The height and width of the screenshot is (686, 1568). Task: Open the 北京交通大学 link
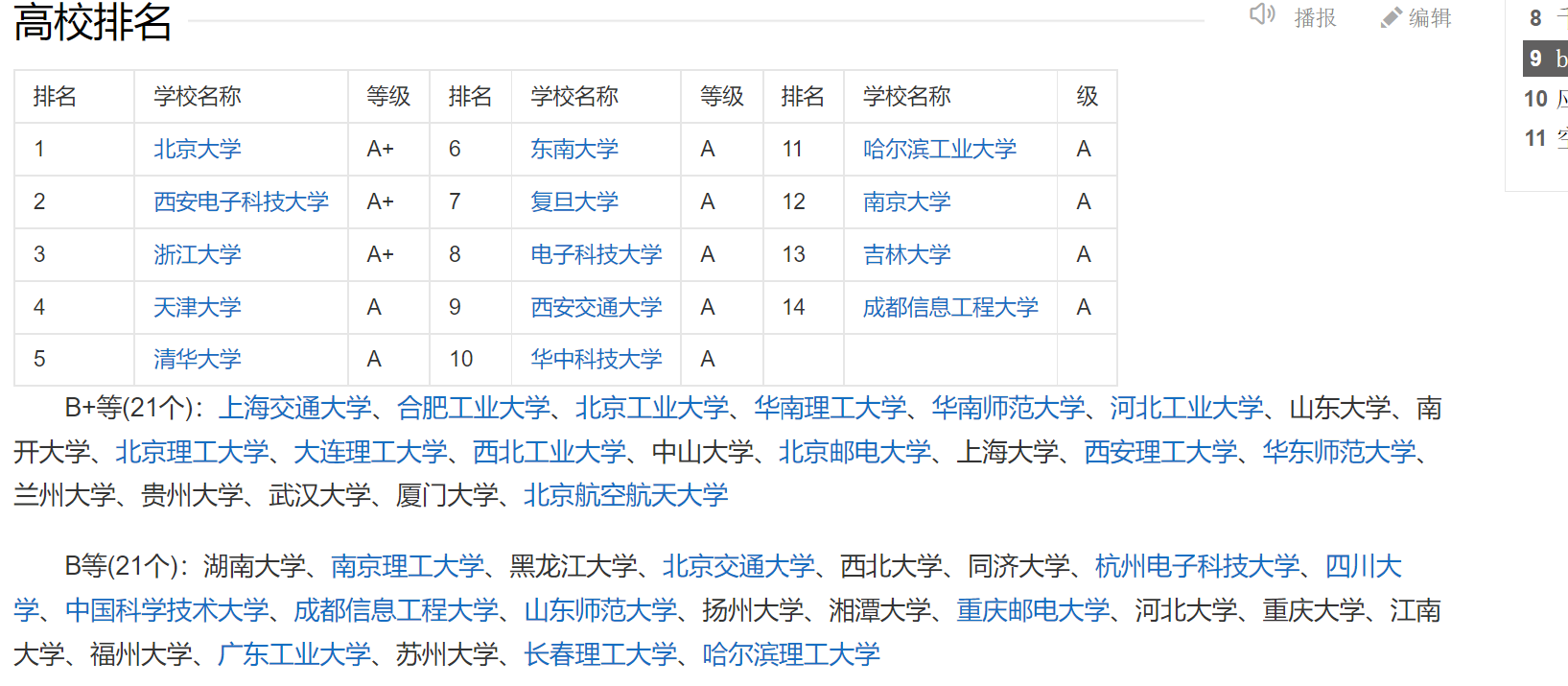pyautogui.click(x=739, y=566)
